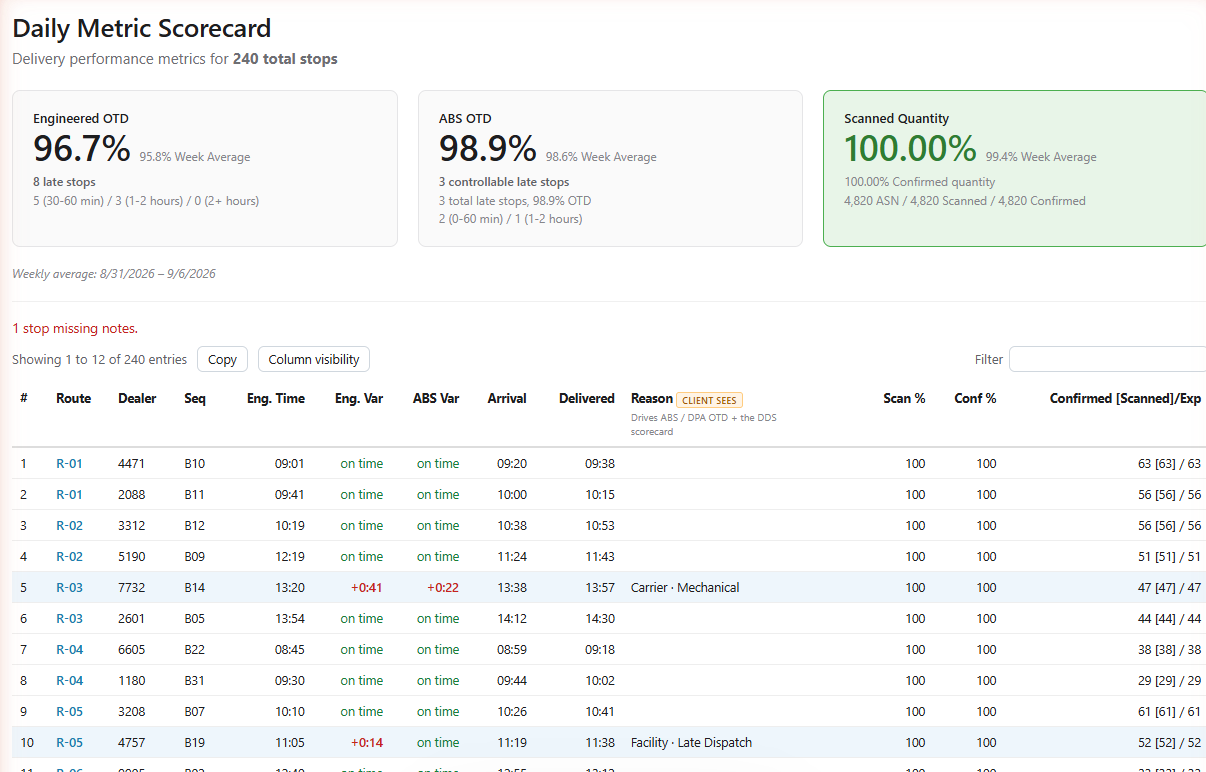Sort by the Delivered column header

pos(587,398)
